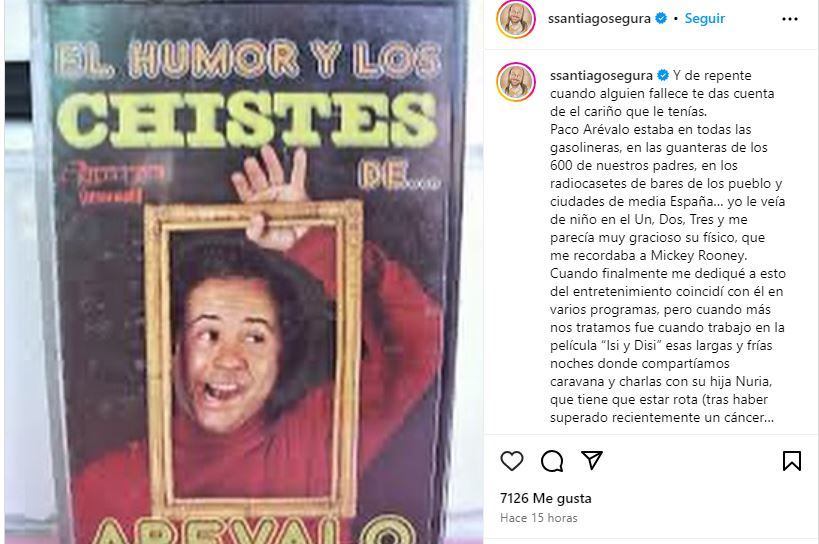Viewport: 819px width, 544px height.
Task: Click the gold picture frame in the photo
Action: point(253,358)
